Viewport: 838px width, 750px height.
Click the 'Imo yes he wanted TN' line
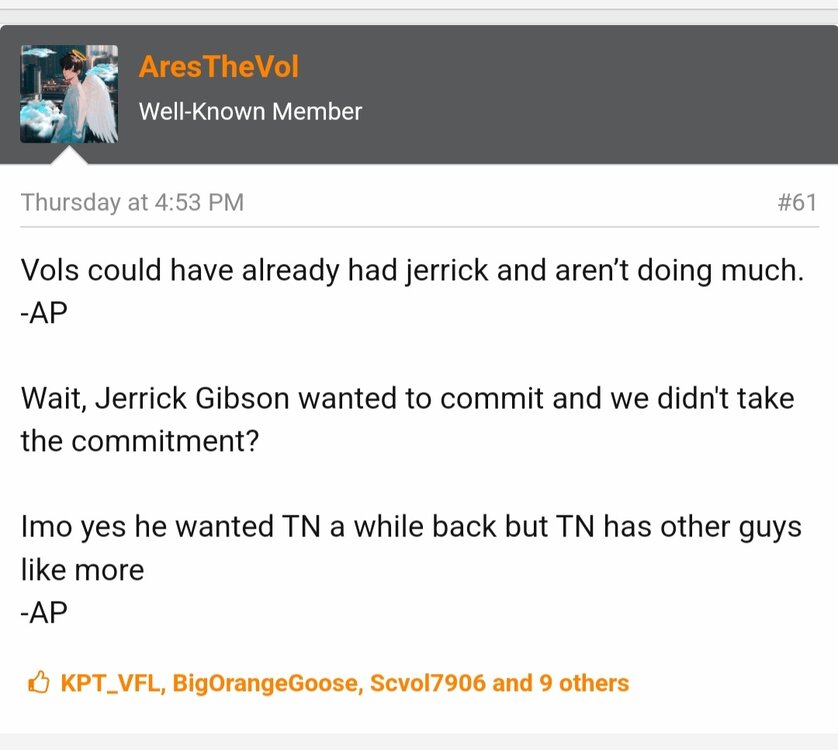tap(411, 527)
